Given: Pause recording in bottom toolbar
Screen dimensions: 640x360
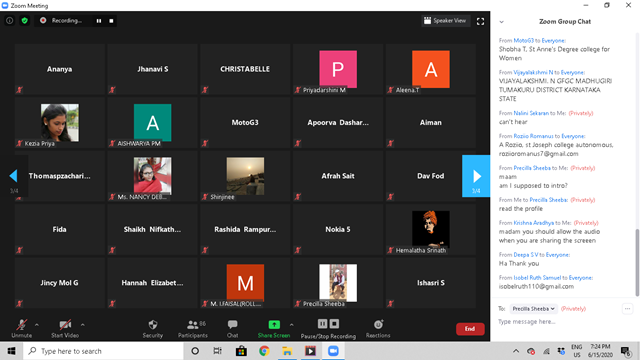Looking at the screenshot, I should tap(322, 324).
